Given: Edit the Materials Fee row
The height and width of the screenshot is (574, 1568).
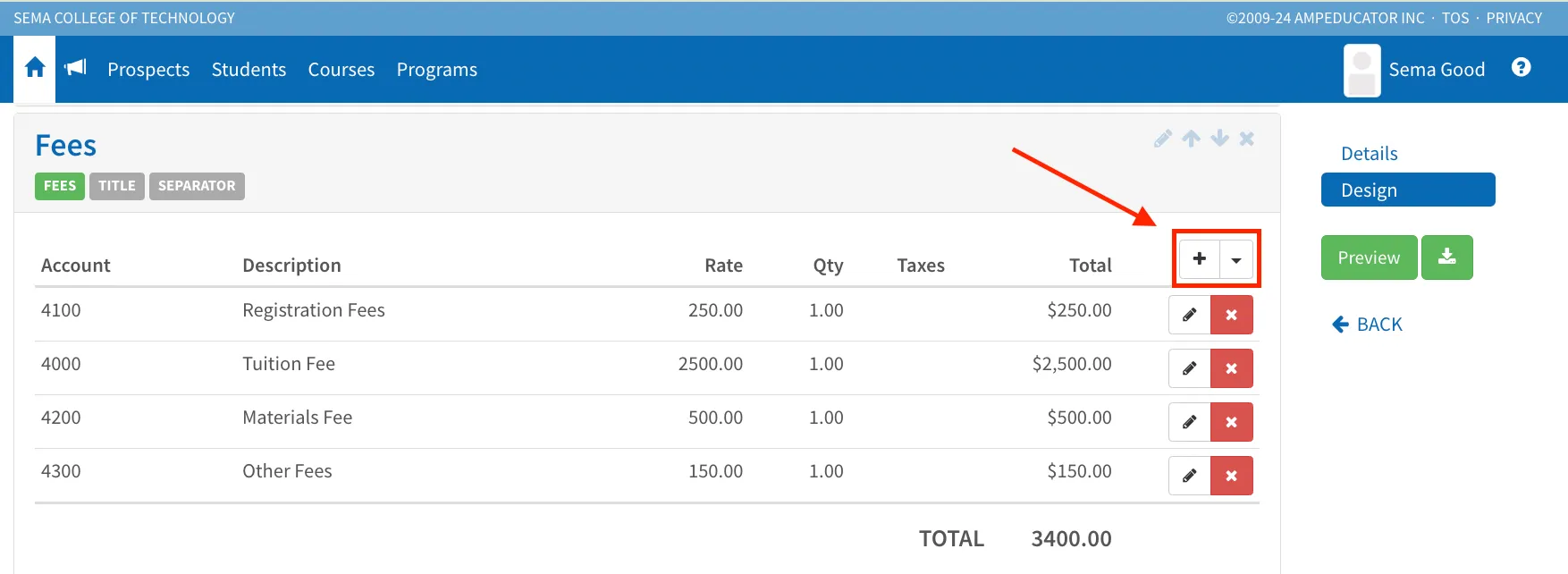Looking at the screenshot, I should click(x=1190, y=422).
